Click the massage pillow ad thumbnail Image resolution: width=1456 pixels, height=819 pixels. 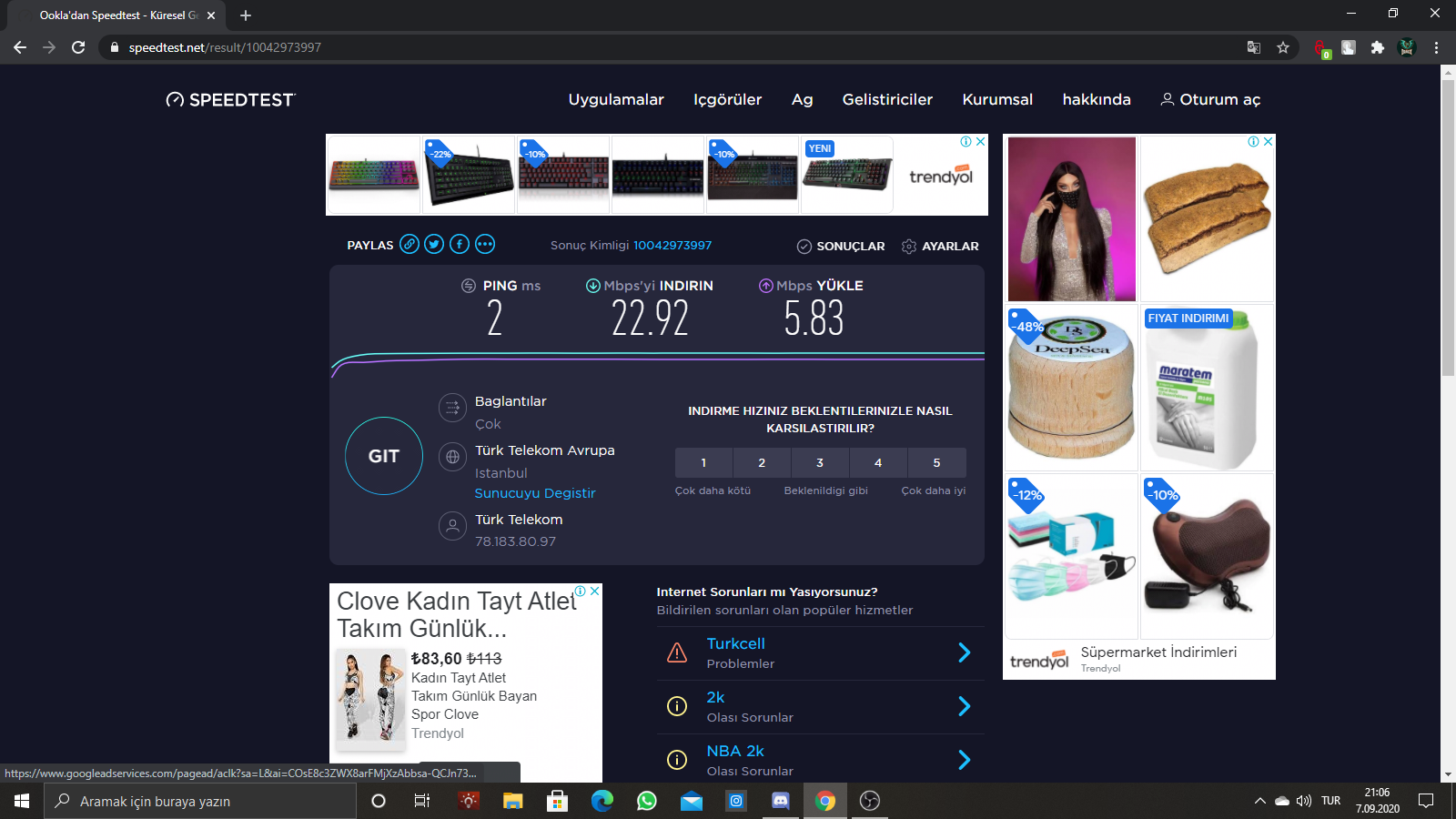pyautogui.click(x=1207, y=556)
